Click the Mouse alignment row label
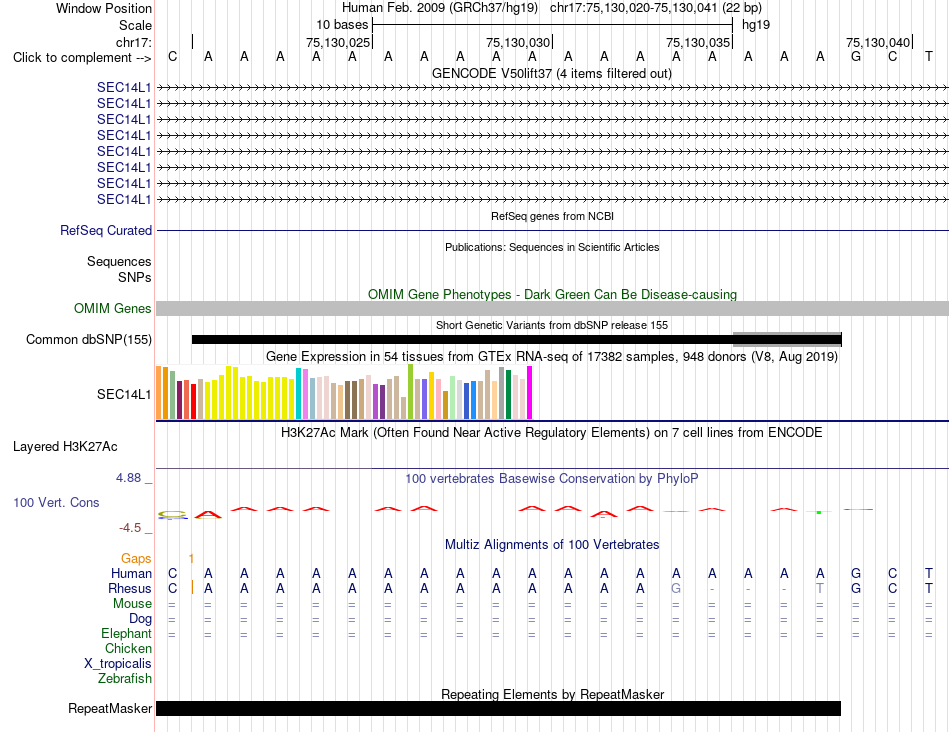This screenshot has width=950, height=732. click(132, 604)
